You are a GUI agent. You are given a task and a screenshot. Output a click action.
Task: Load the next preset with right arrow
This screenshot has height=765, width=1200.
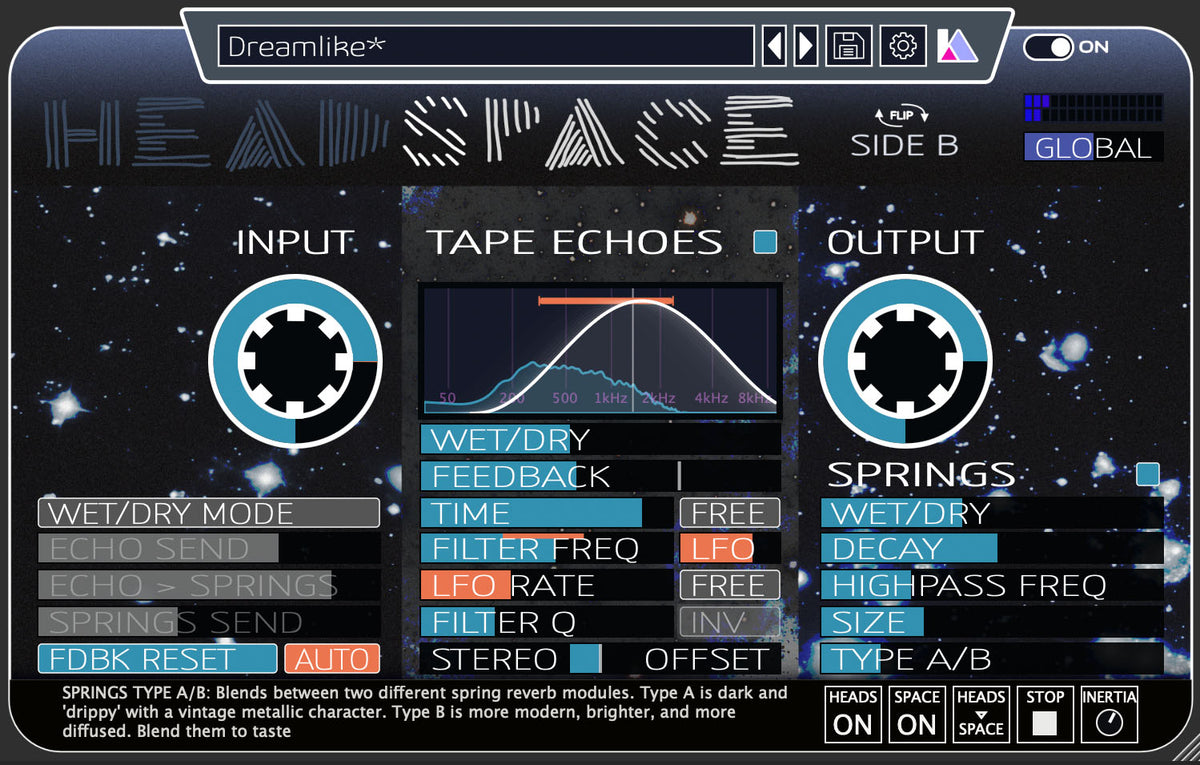click(806, 46)
